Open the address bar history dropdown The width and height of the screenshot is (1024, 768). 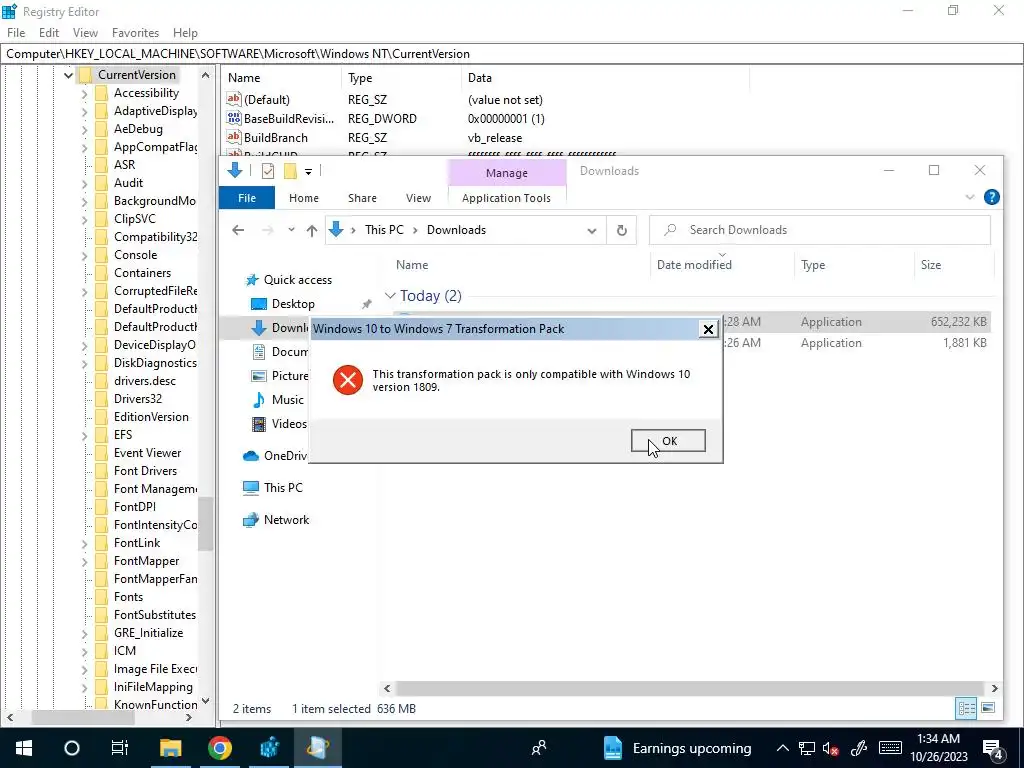[x=592, y=230]
